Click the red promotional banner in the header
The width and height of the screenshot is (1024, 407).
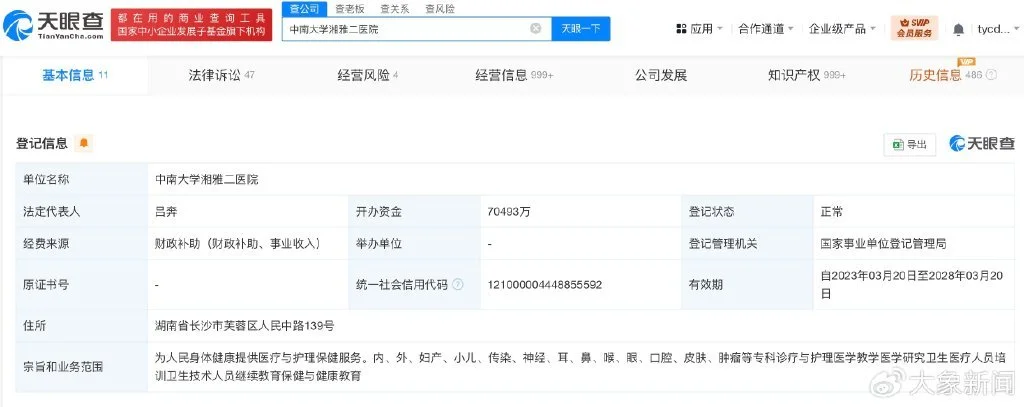191,25
